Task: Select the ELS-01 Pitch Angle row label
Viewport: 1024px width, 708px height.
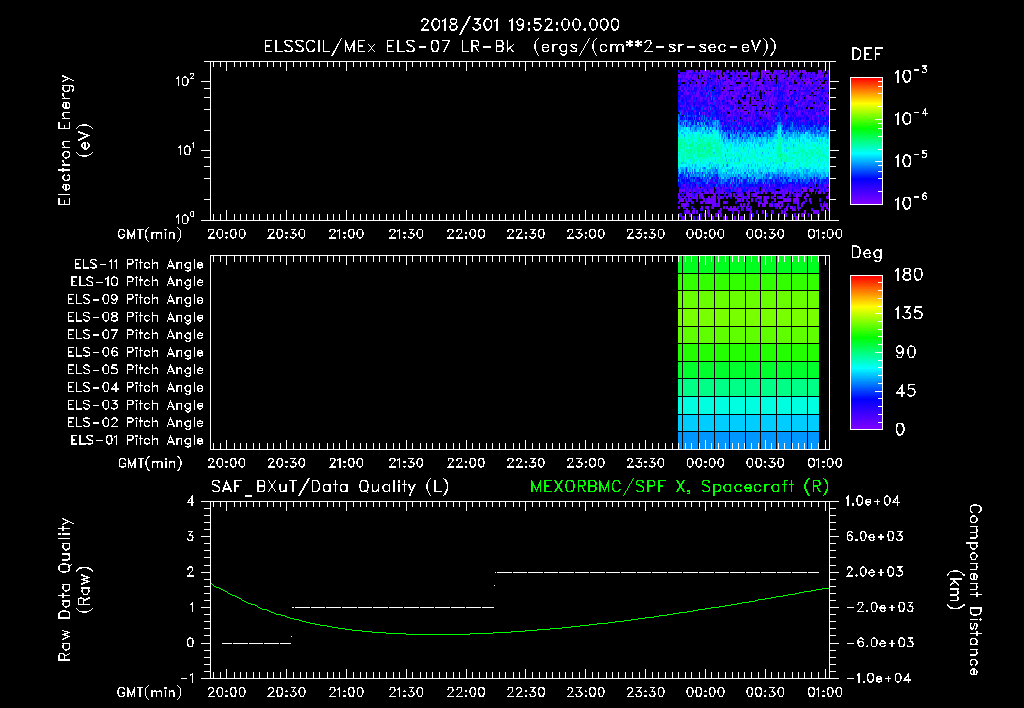Action: 137,441
